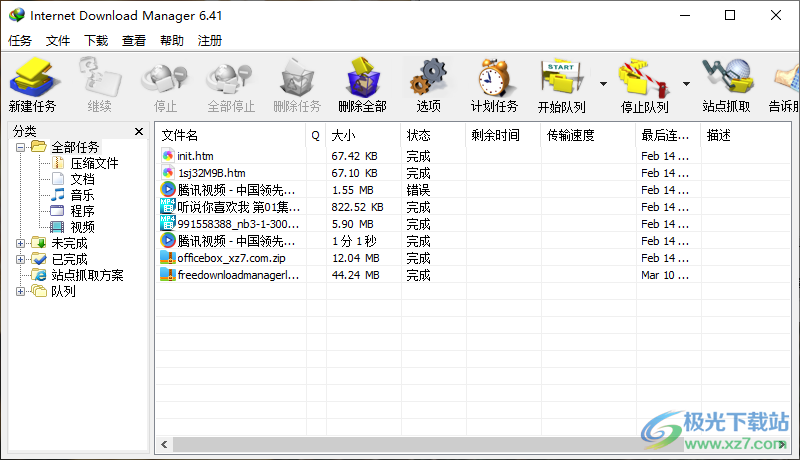The width and height of the screenshot is (800, 460).
Task: Click the 12.04 MB size cell
Action: pos(356,258)
